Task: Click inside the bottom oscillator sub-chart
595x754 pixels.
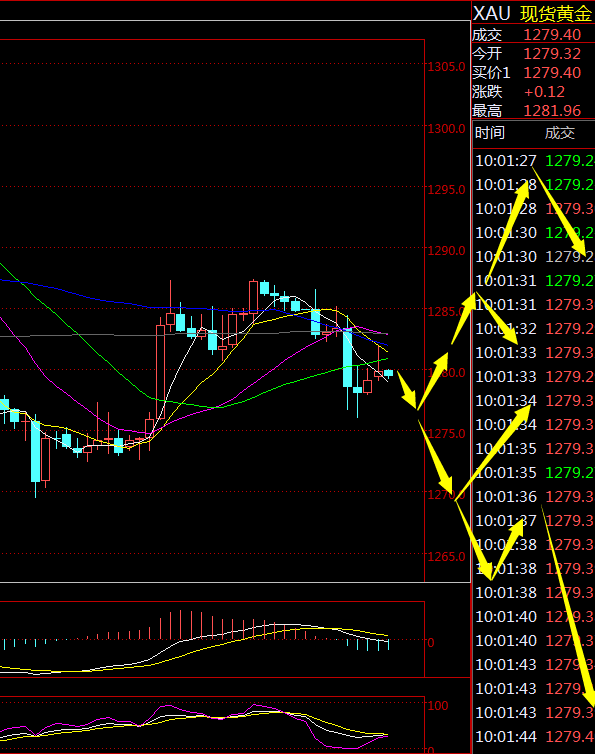Action: pos(212,724)
